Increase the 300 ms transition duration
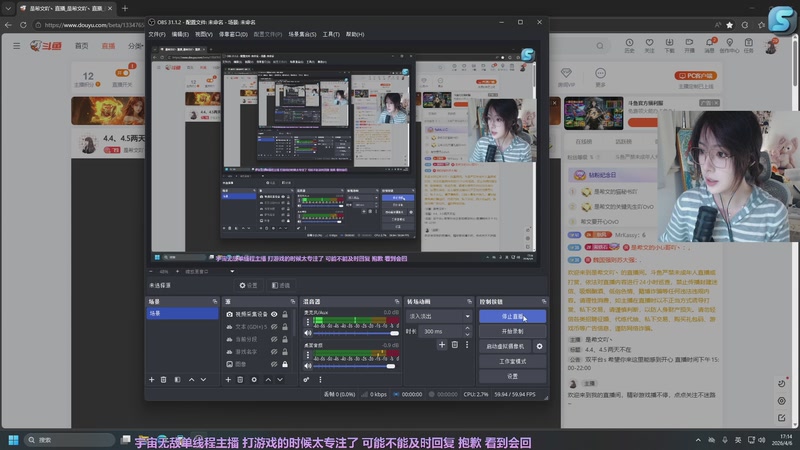The image size is (800, 450). tap(467, 329)
